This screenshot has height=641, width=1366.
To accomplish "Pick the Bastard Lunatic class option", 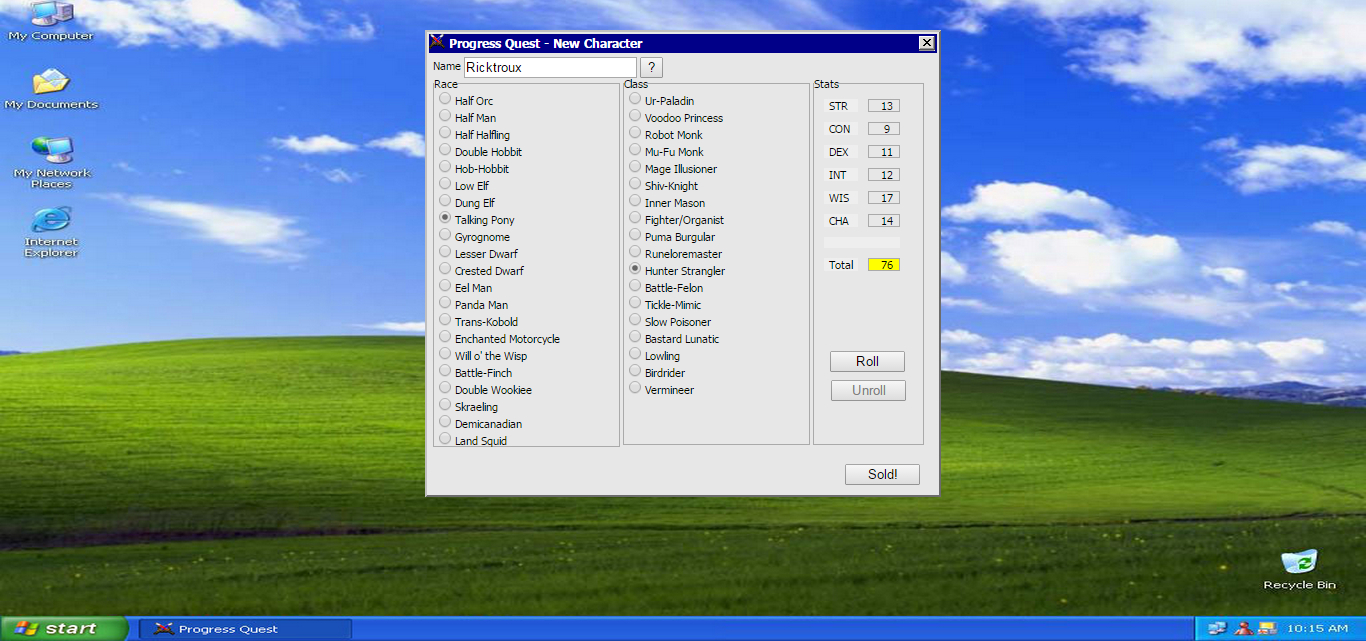I will click(635, 338).
